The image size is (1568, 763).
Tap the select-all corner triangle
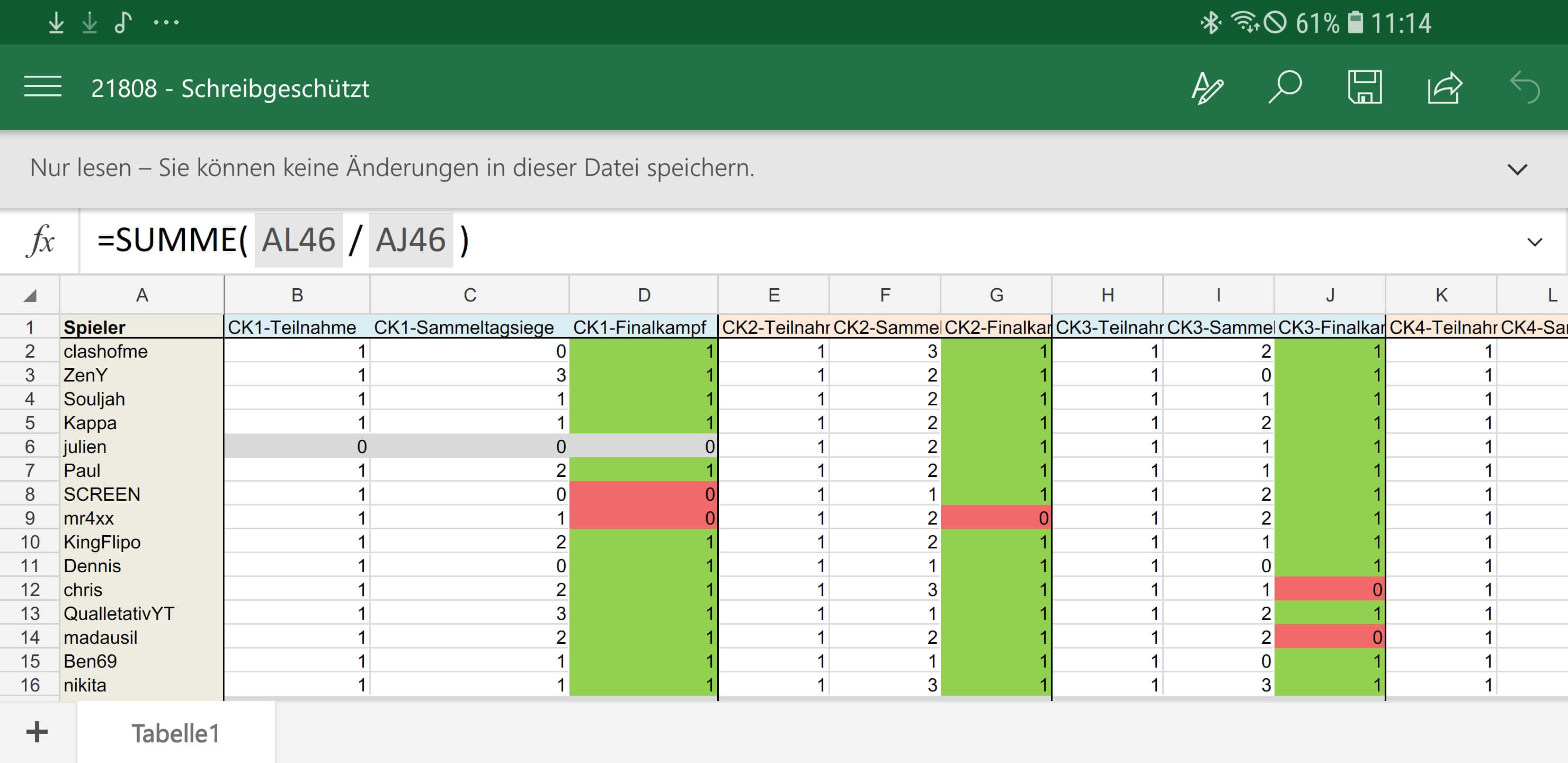tap(30, 296)
